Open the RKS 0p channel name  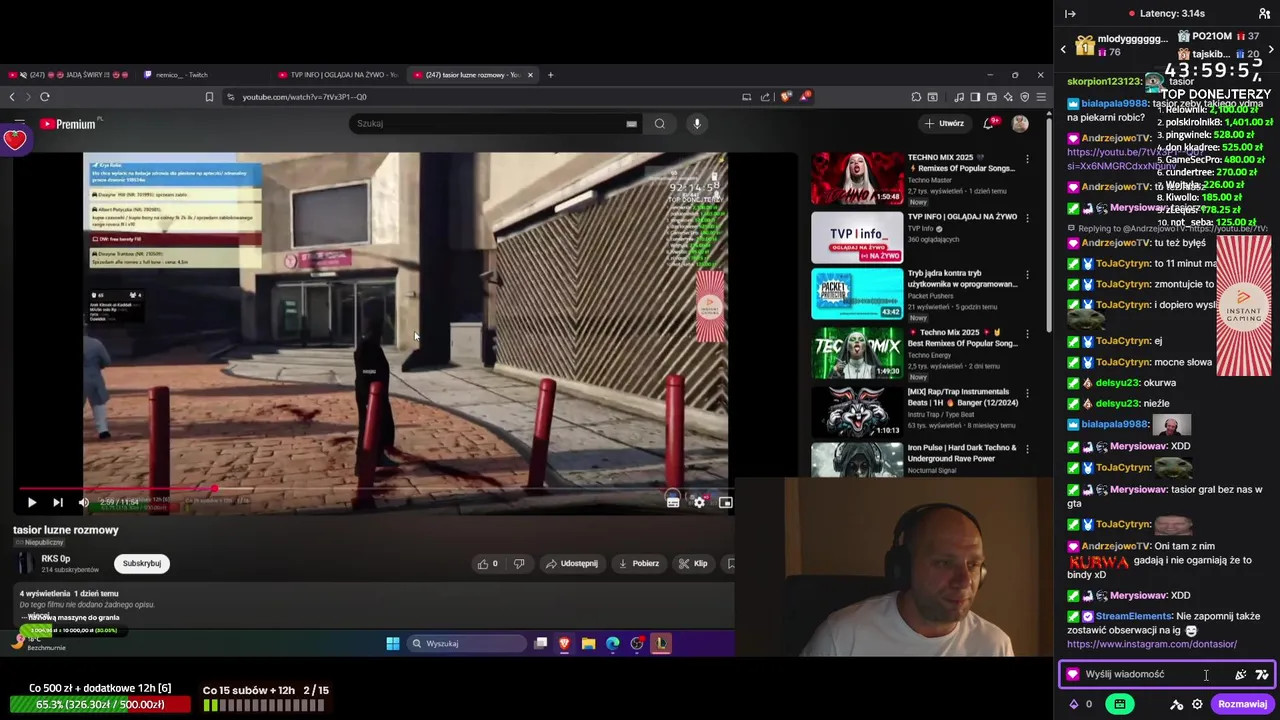pos(56,559)
